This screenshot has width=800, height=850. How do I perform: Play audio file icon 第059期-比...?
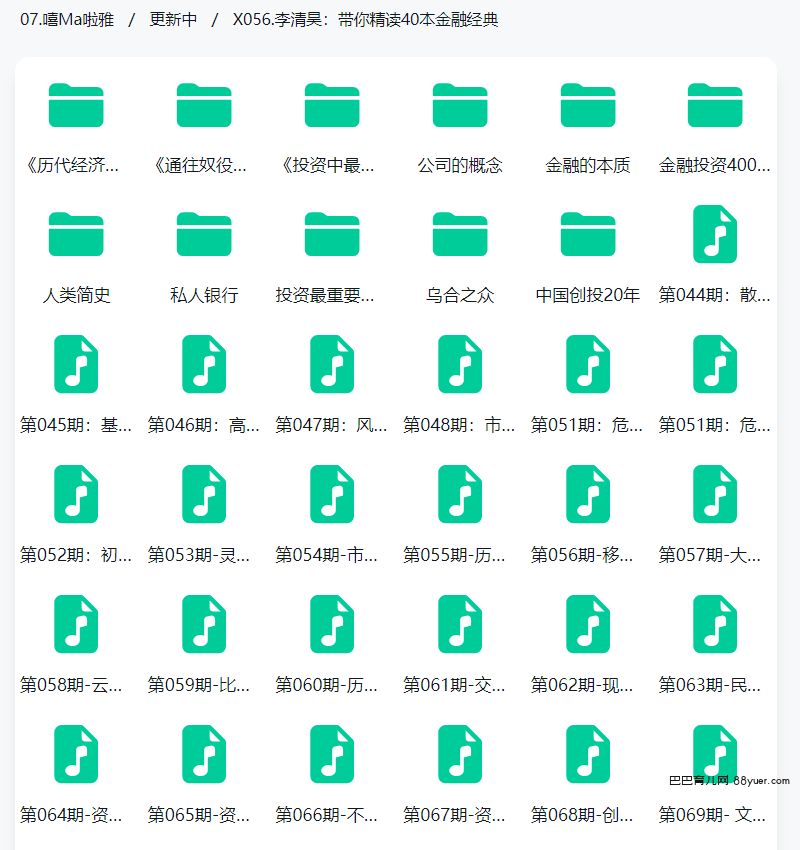(204, 624)
